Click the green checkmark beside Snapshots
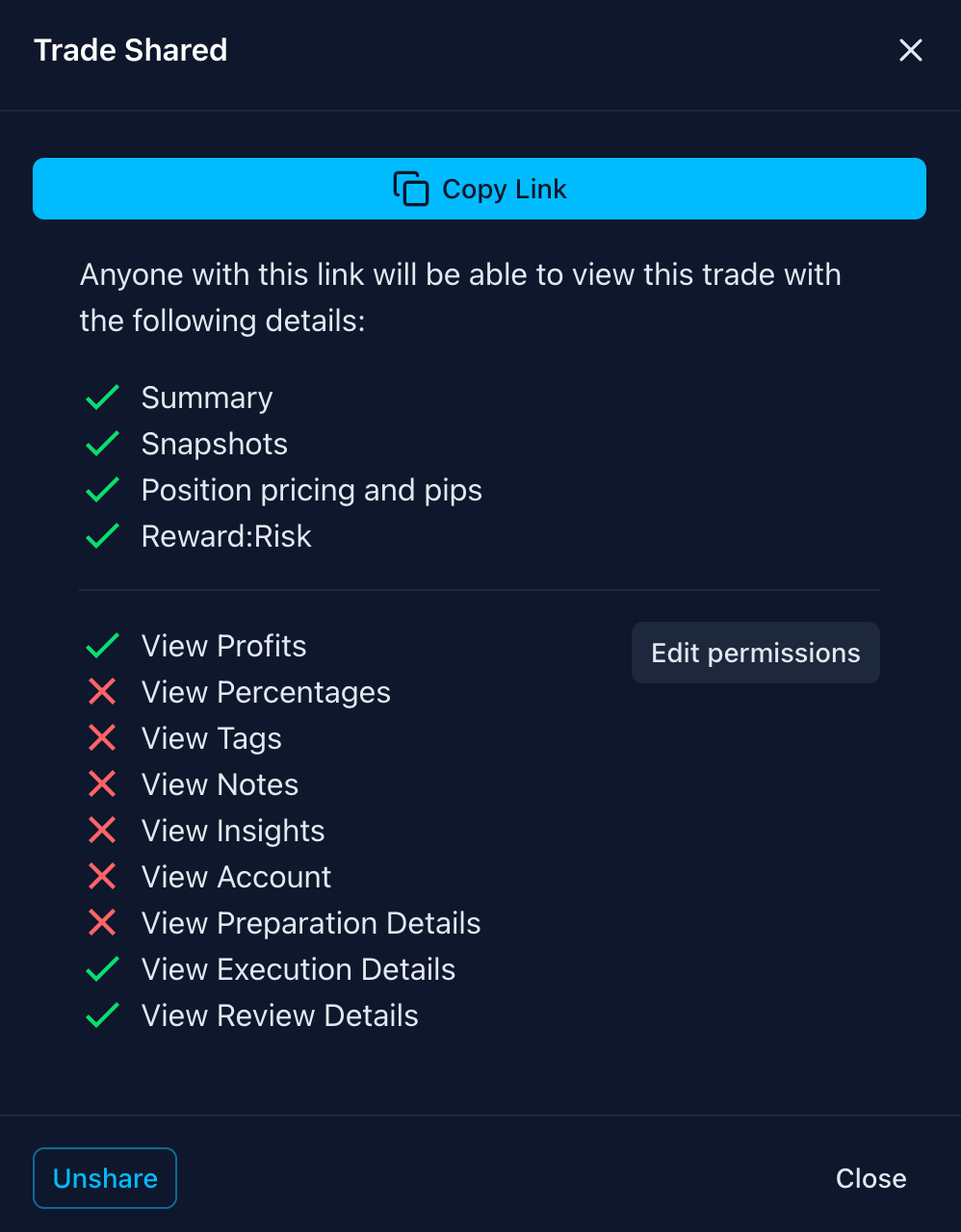961x1232 pixels. coord(102,444)
